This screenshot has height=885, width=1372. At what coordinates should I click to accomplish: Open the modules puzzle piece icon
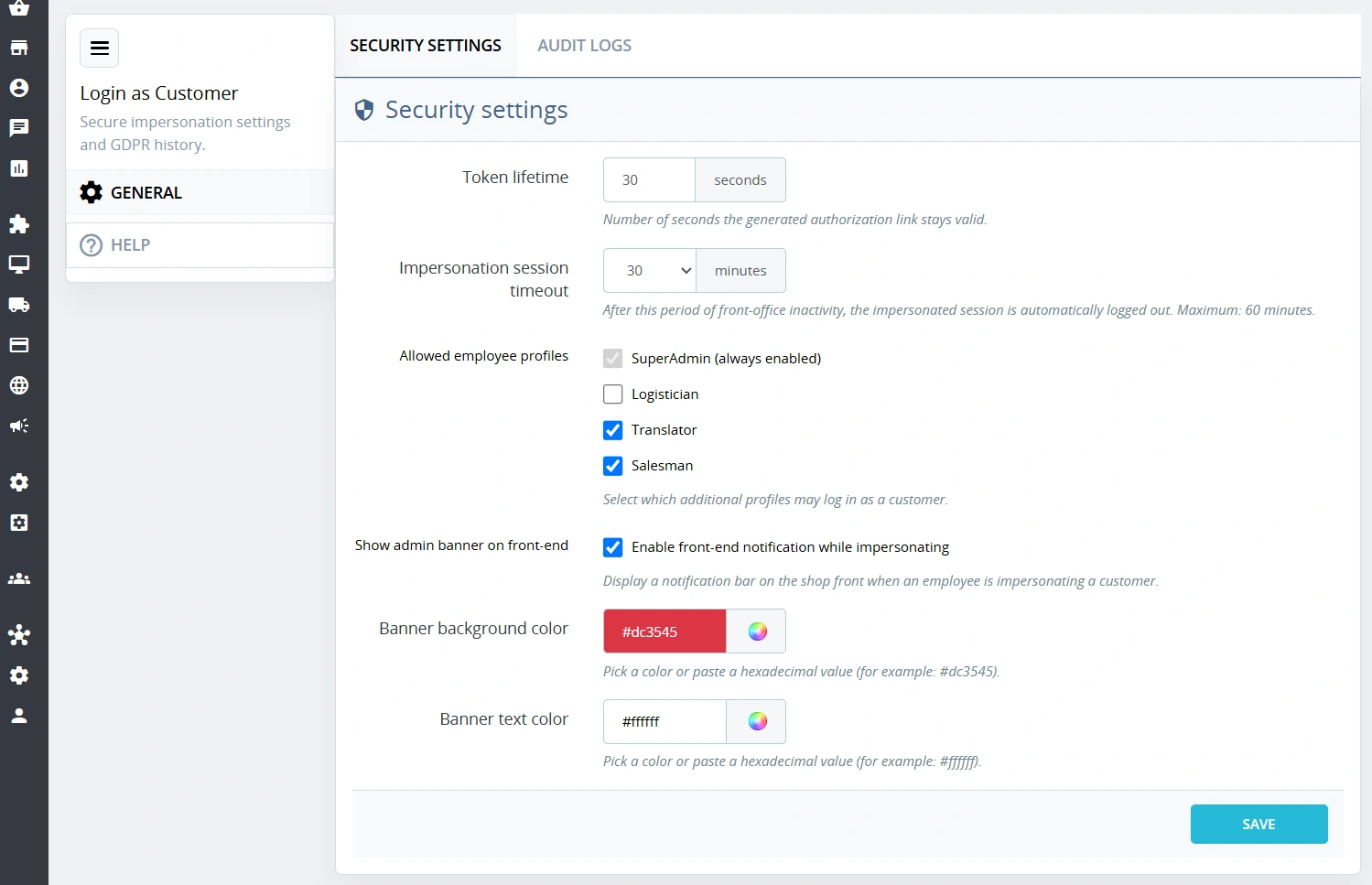[x=19, y=224]
